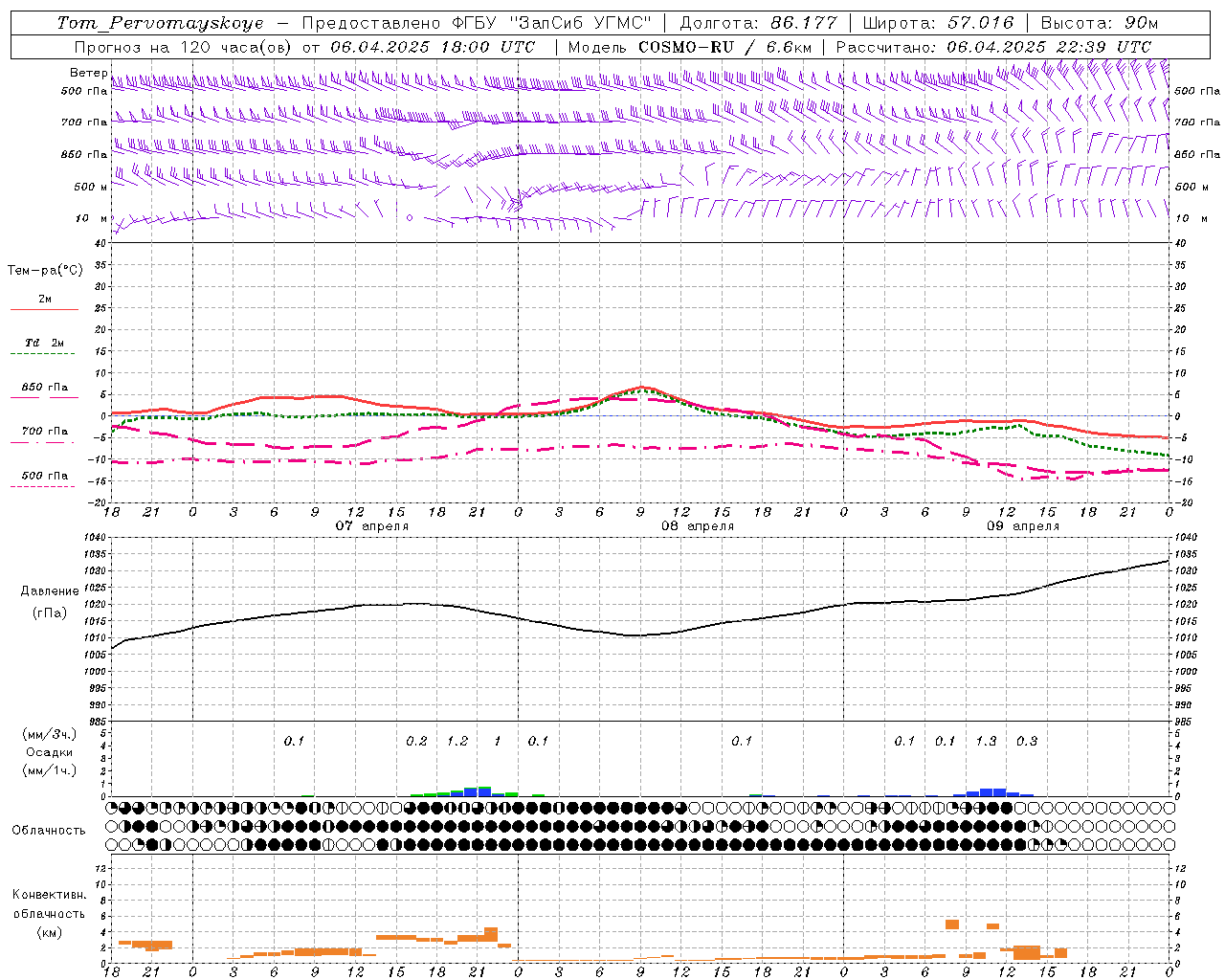Click the date label 07 апреля
The image size is (1225, 980).
[372, 526]
